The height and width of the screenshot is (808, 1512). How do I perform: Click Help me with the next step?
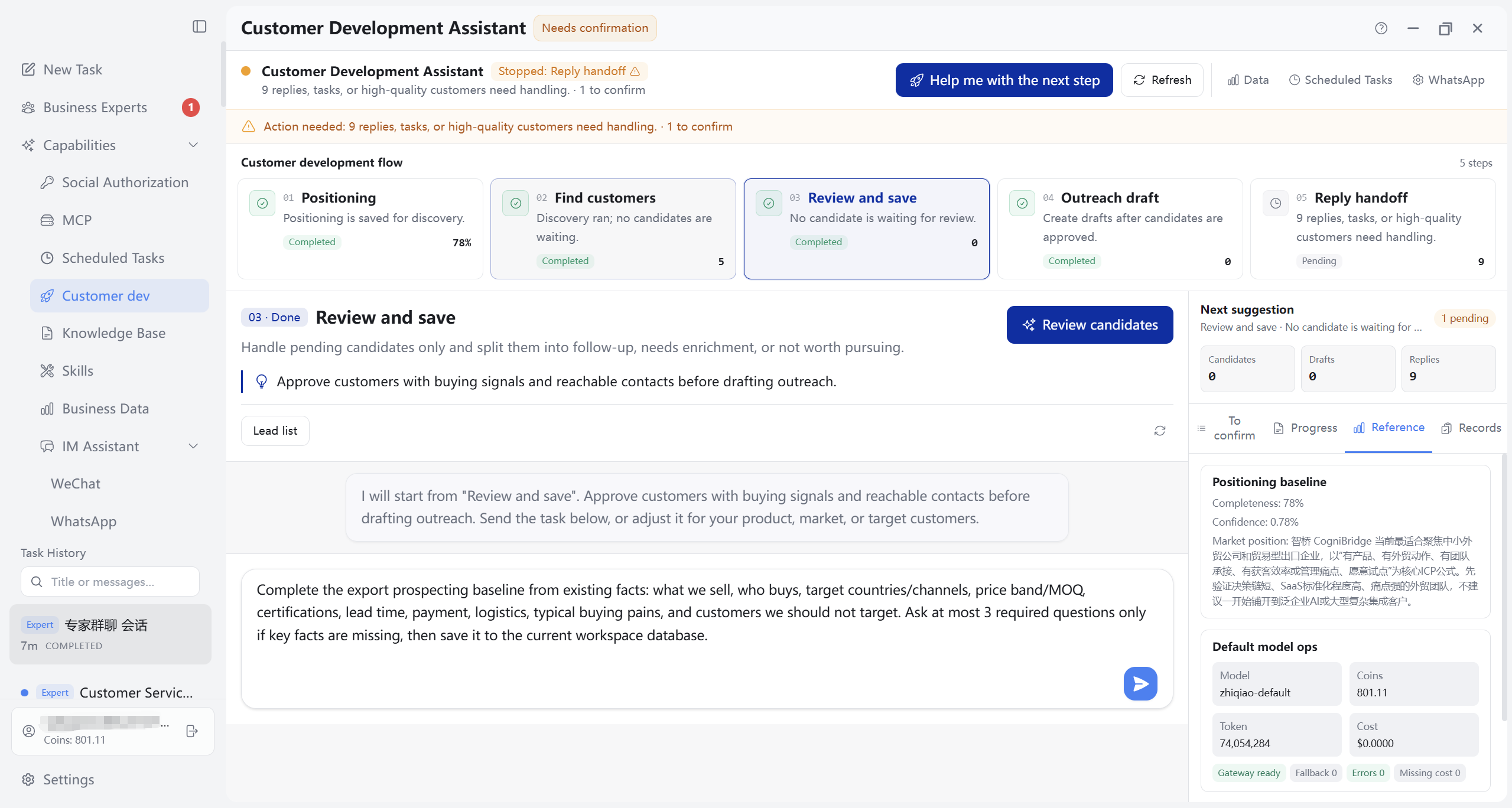(x=1004, y=80)
